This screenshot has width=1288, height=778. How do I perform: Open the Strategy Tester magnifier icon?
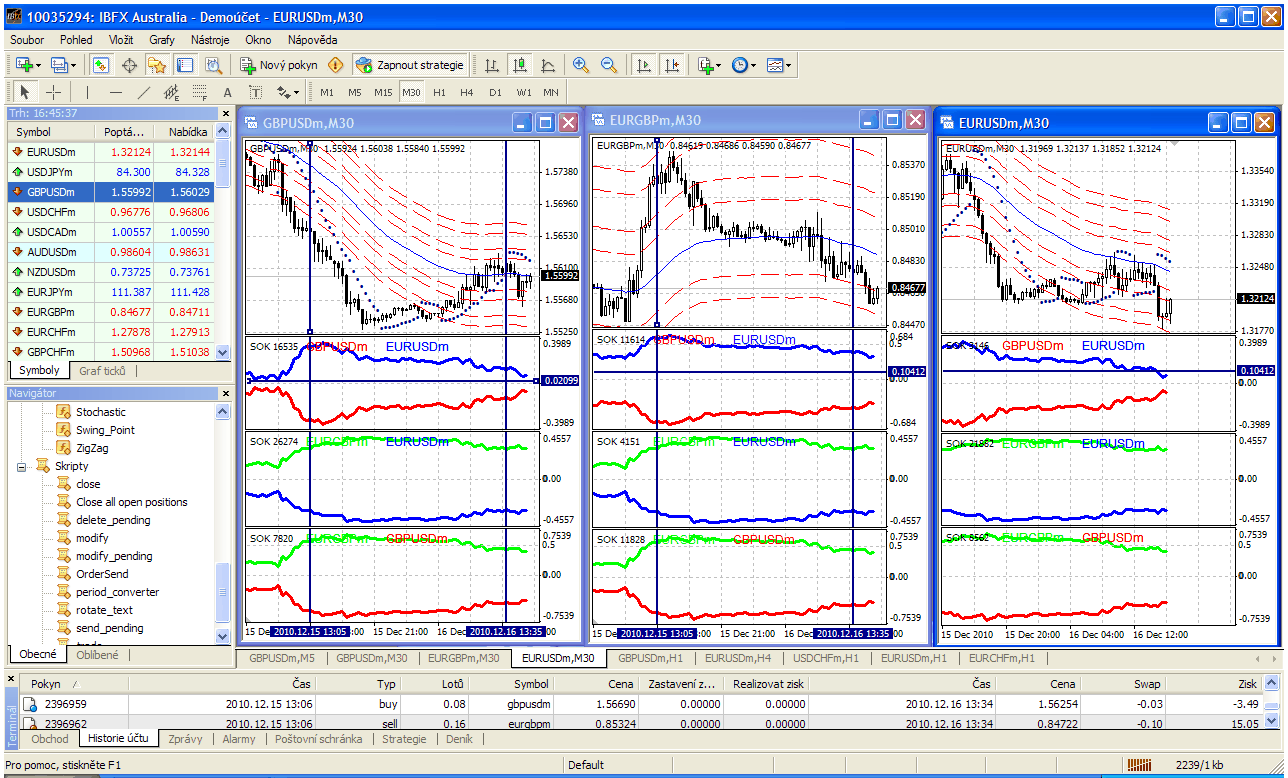point(213,65)
